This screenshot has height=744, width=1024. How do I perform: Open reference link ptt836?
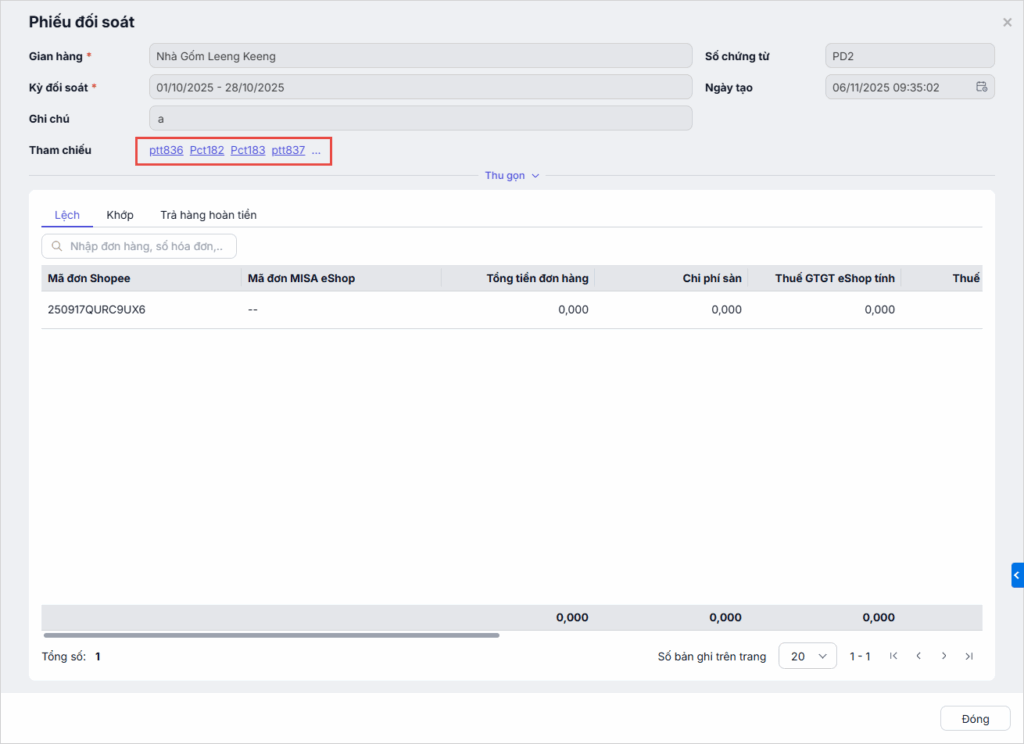pos(166,150)
